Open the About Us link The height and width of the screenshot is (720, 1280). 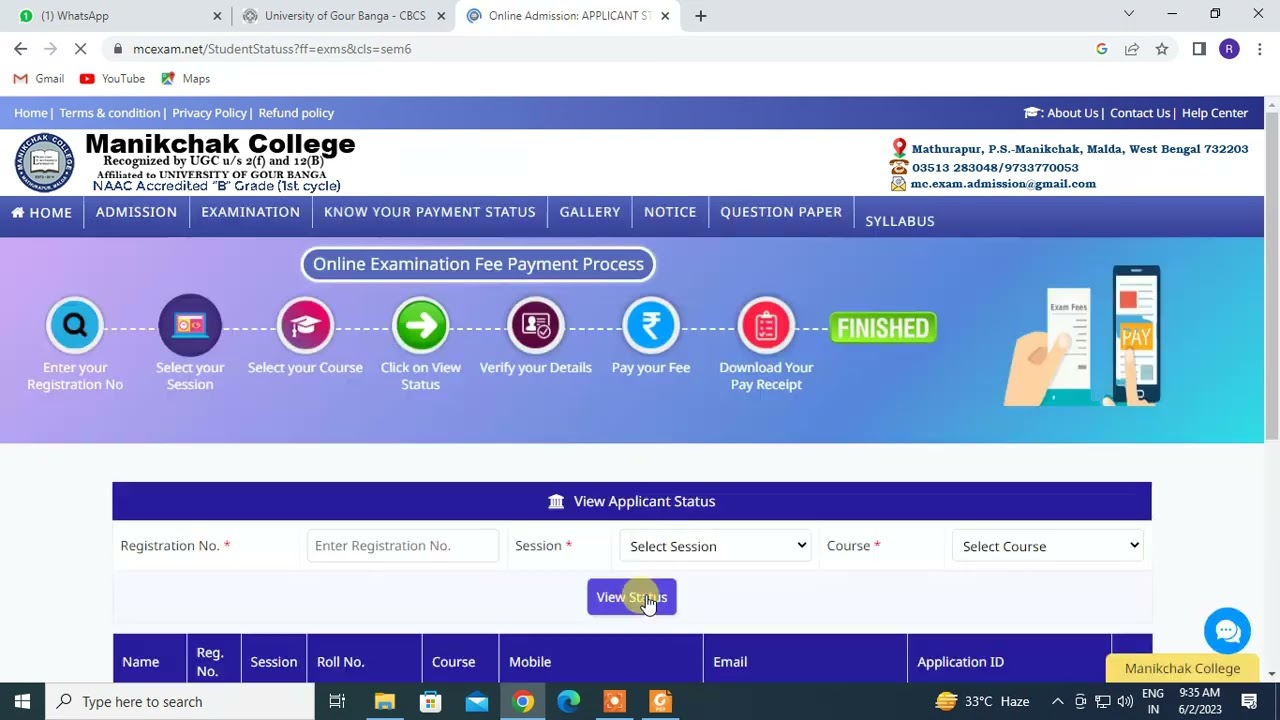point(1073,113)
